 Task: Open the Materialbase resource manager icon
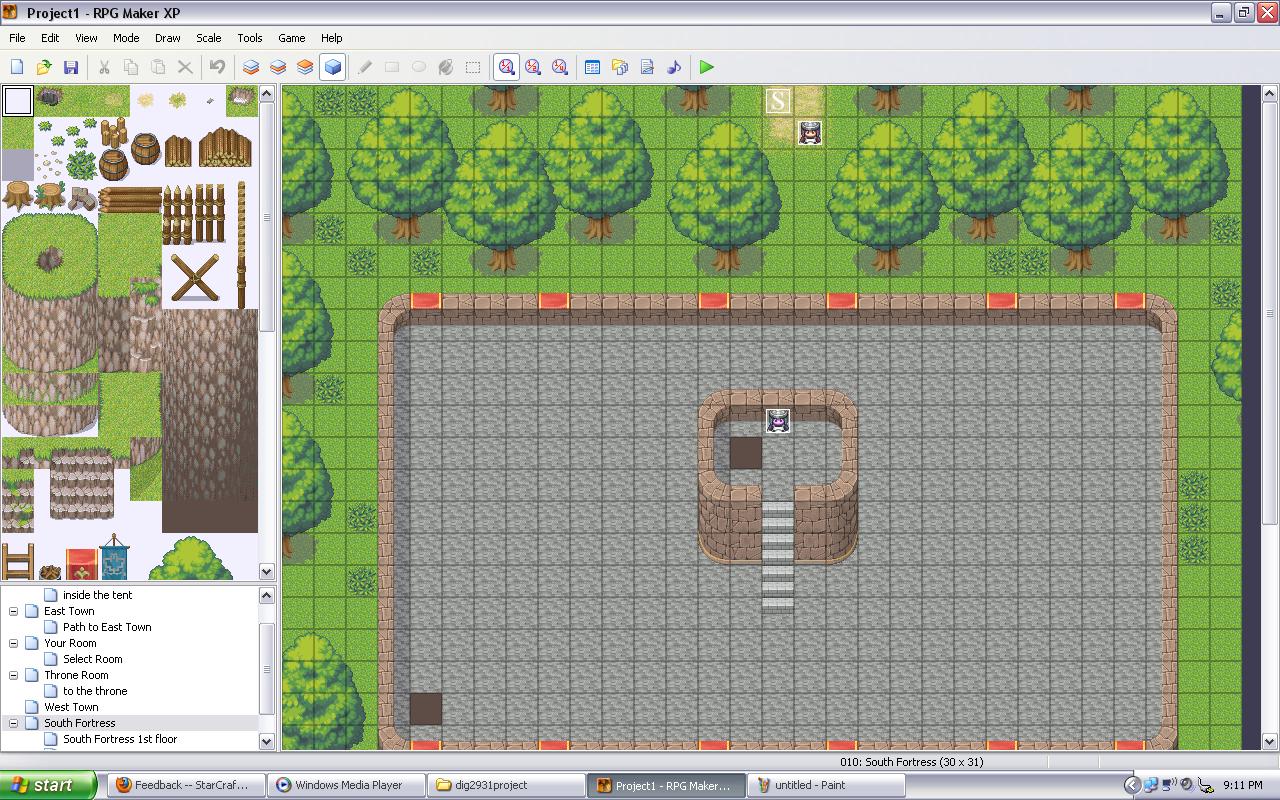pyautogui.click(x=620, y=67)
